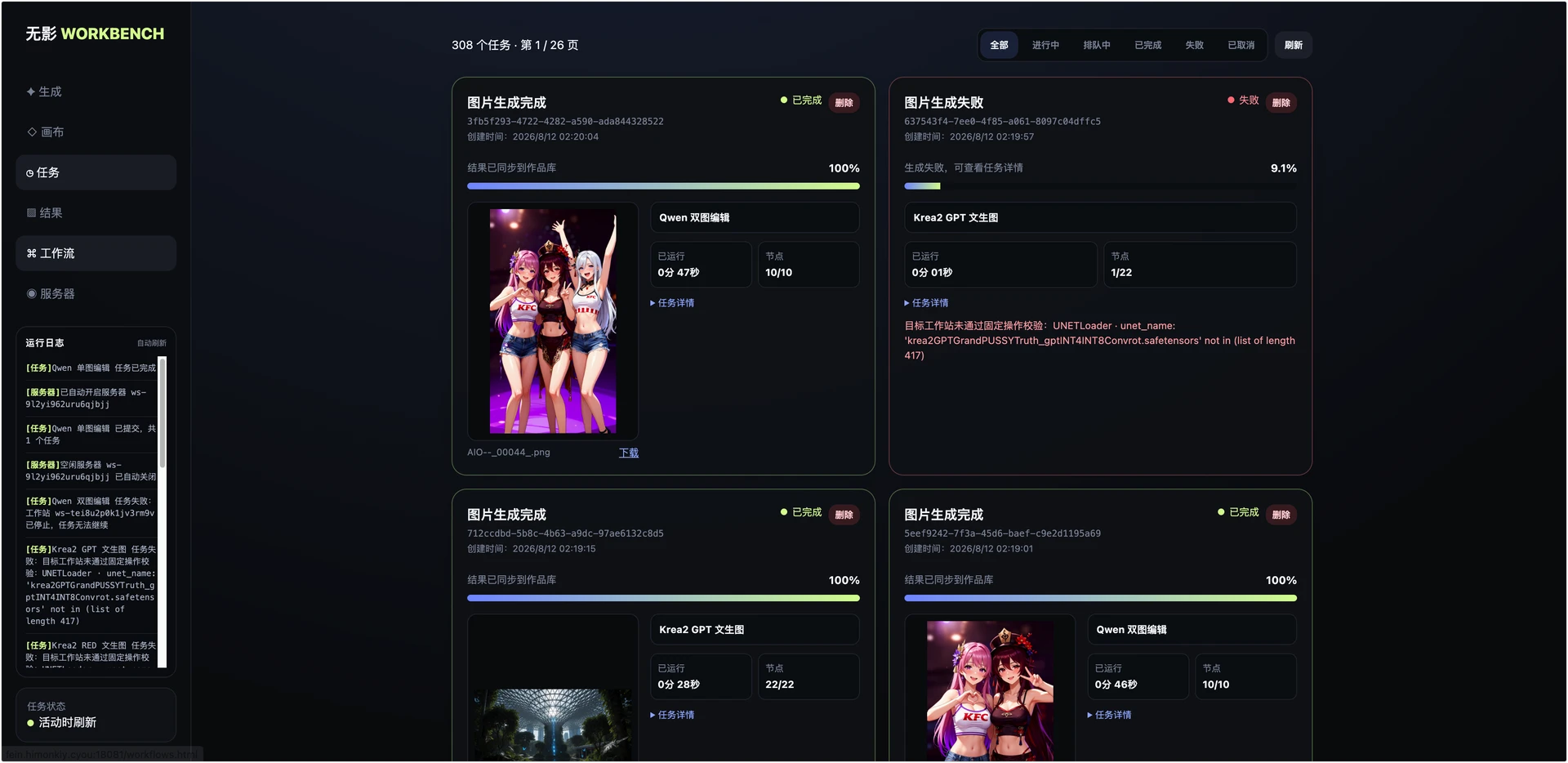This screenshot has width=1568, height=763.
Task: Click the task ID starting with 3fb5f293
Action: pyautogui.click(x=565, y=122)
